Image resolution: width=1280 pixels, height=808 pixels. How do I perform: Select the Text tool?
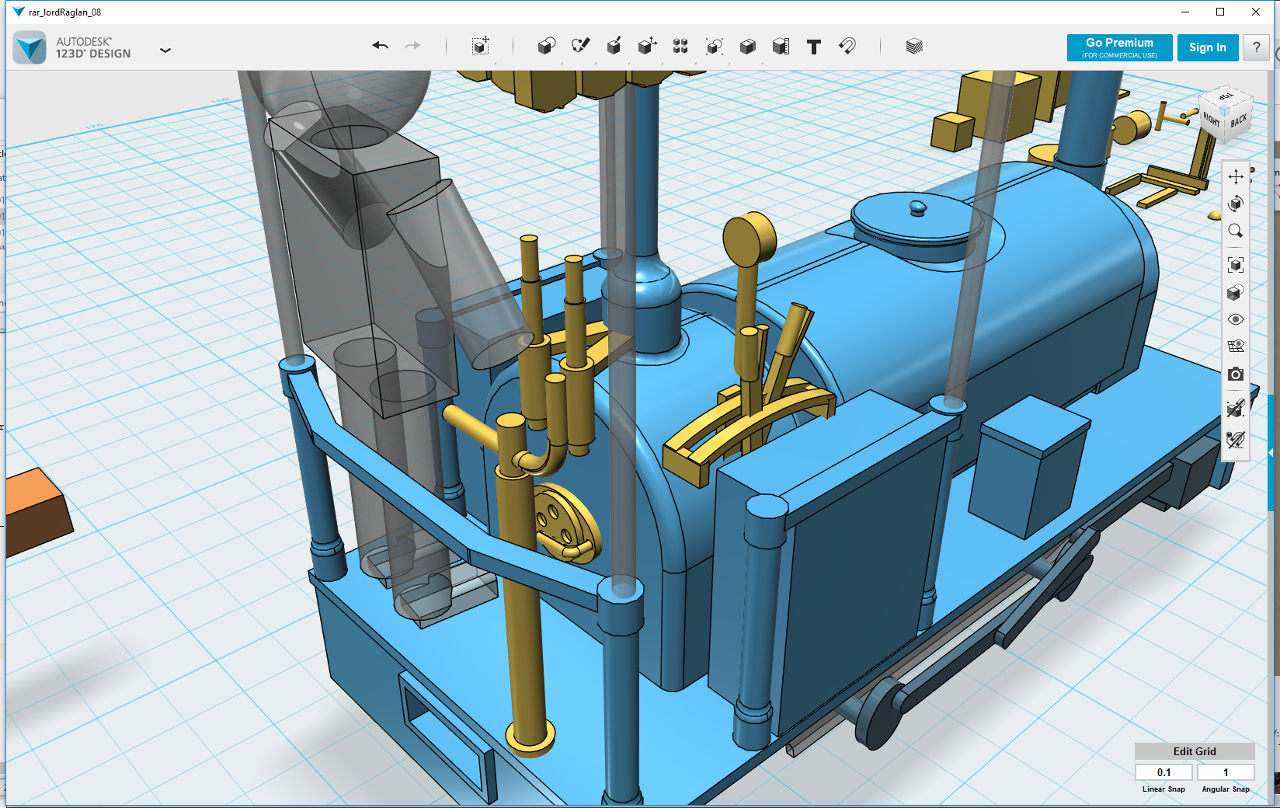814,46
